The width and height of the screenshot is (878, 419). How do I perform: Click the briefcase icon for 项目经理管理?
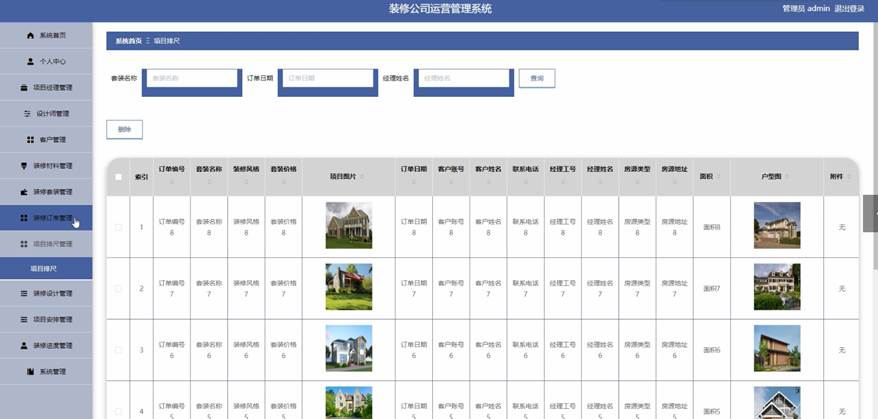[24, 88]
